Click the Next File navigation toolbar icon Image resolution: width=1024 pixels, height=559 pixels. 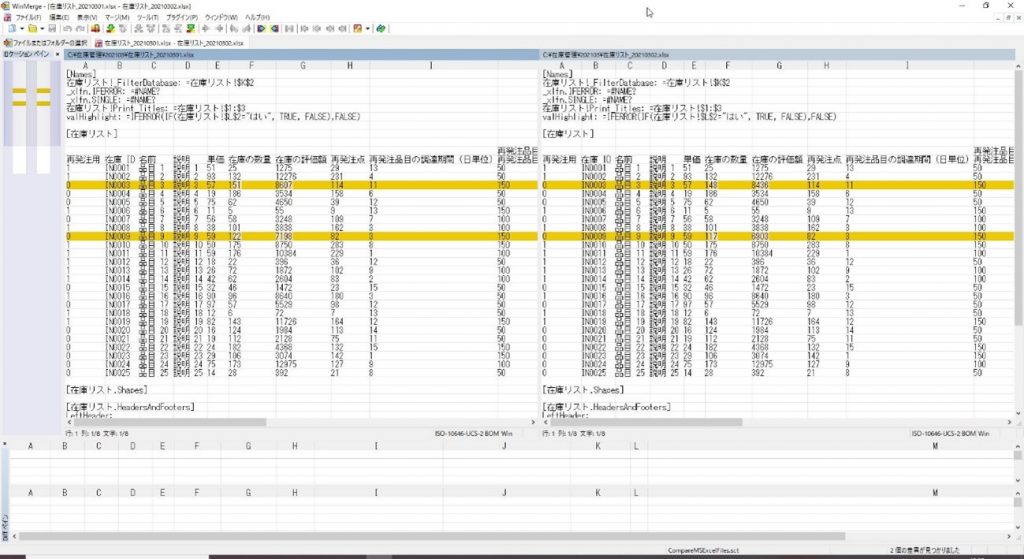click(x=330, y=29)
